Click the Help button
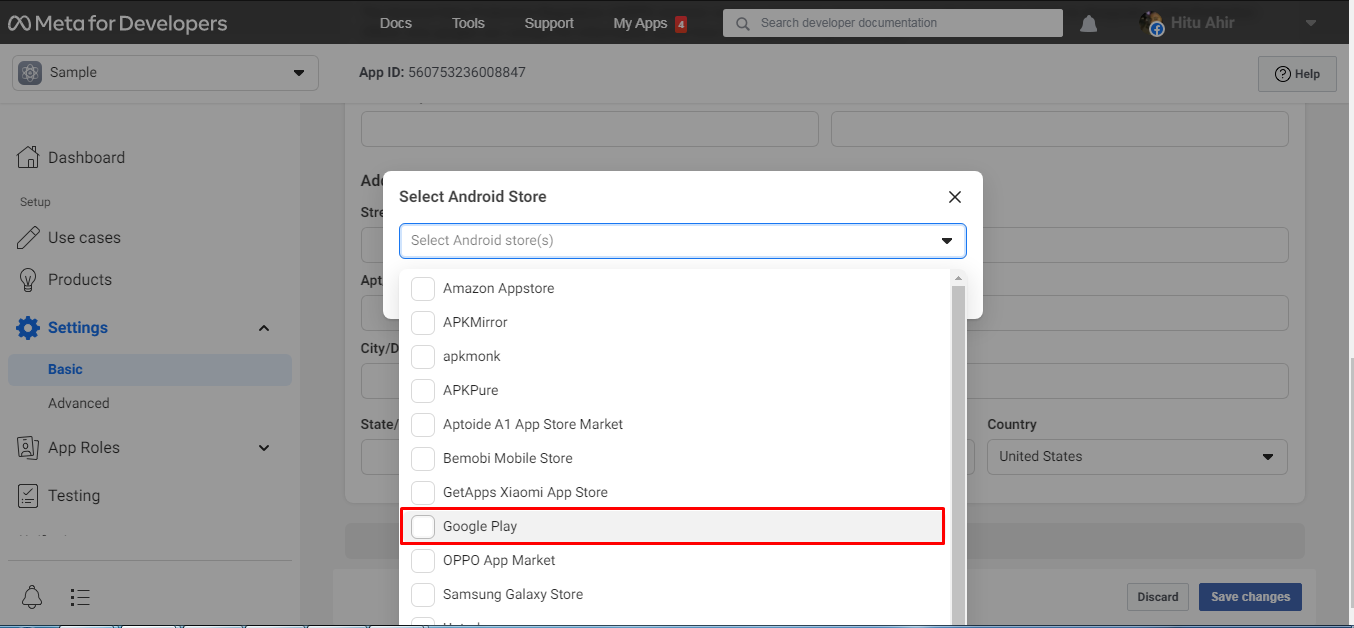The width and height of the screenshot is (1354, 628). point(1297,74)
